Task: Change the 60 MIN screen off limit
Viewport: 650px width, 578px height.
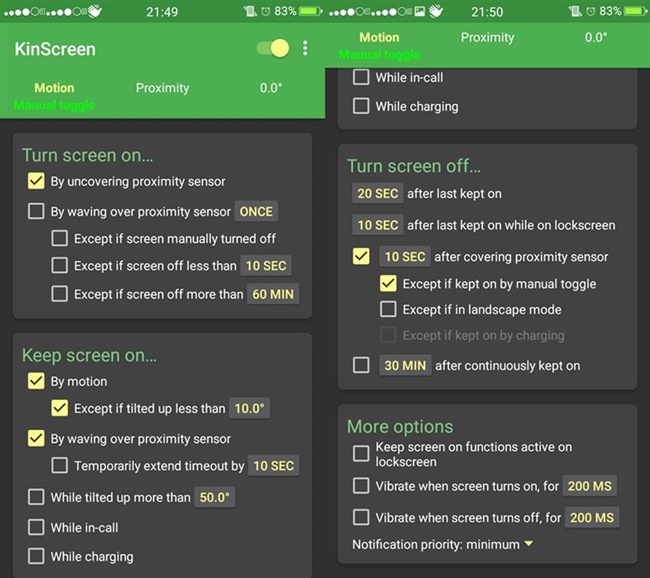Action: pyautogui.click(x=273, y=294)
